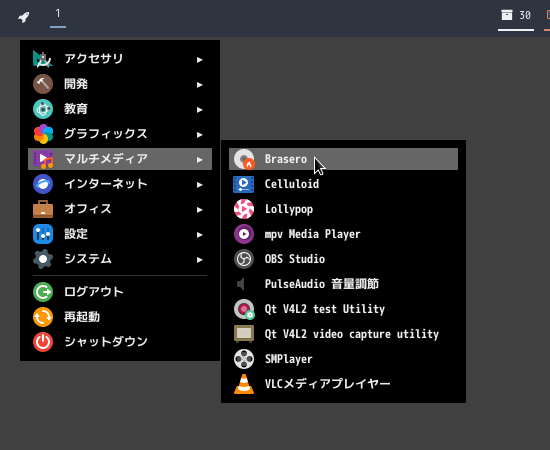Click the archive box icon beside 30
550x450 pixels.
point(507,15)
